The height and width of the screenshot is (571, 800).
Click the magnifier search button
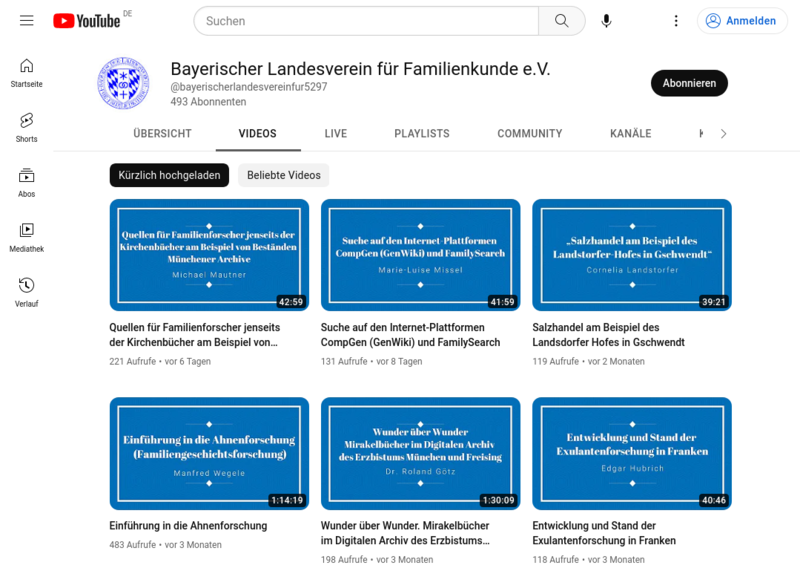[x=562, y=21]
